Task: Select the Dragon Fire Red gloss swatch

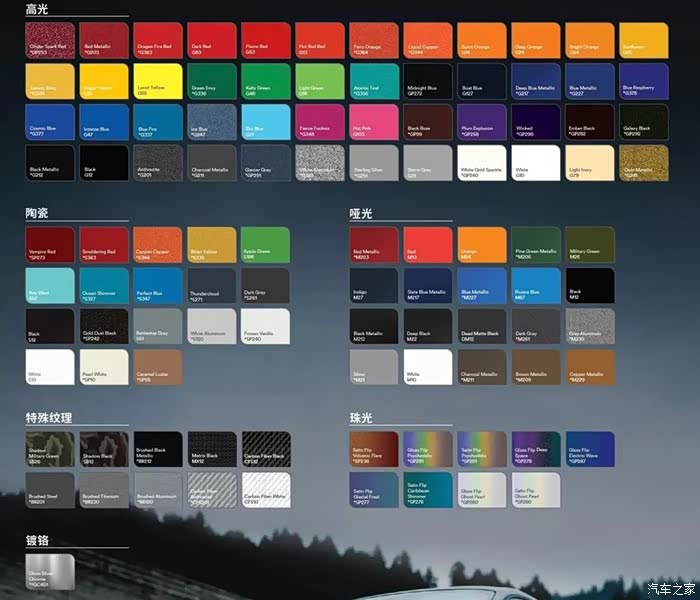Action: point(159,40)
